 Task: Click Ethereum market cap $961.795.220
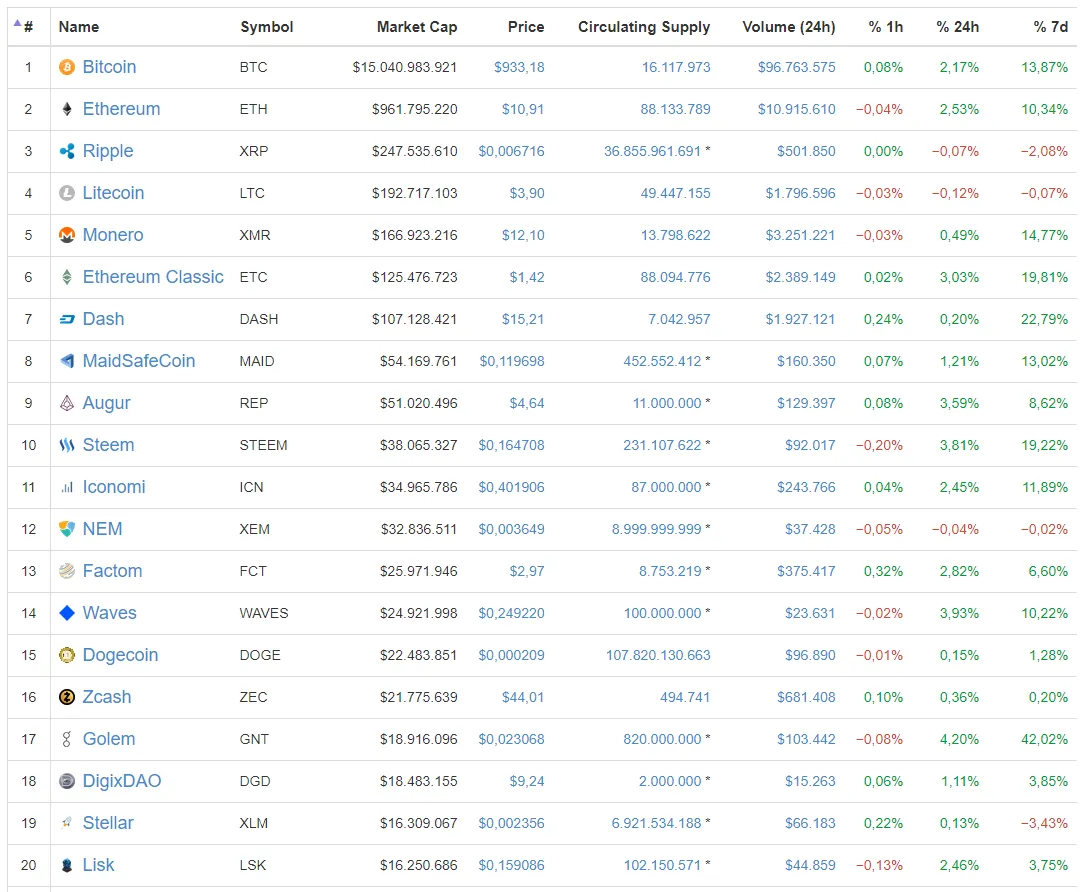coord(414,109)
